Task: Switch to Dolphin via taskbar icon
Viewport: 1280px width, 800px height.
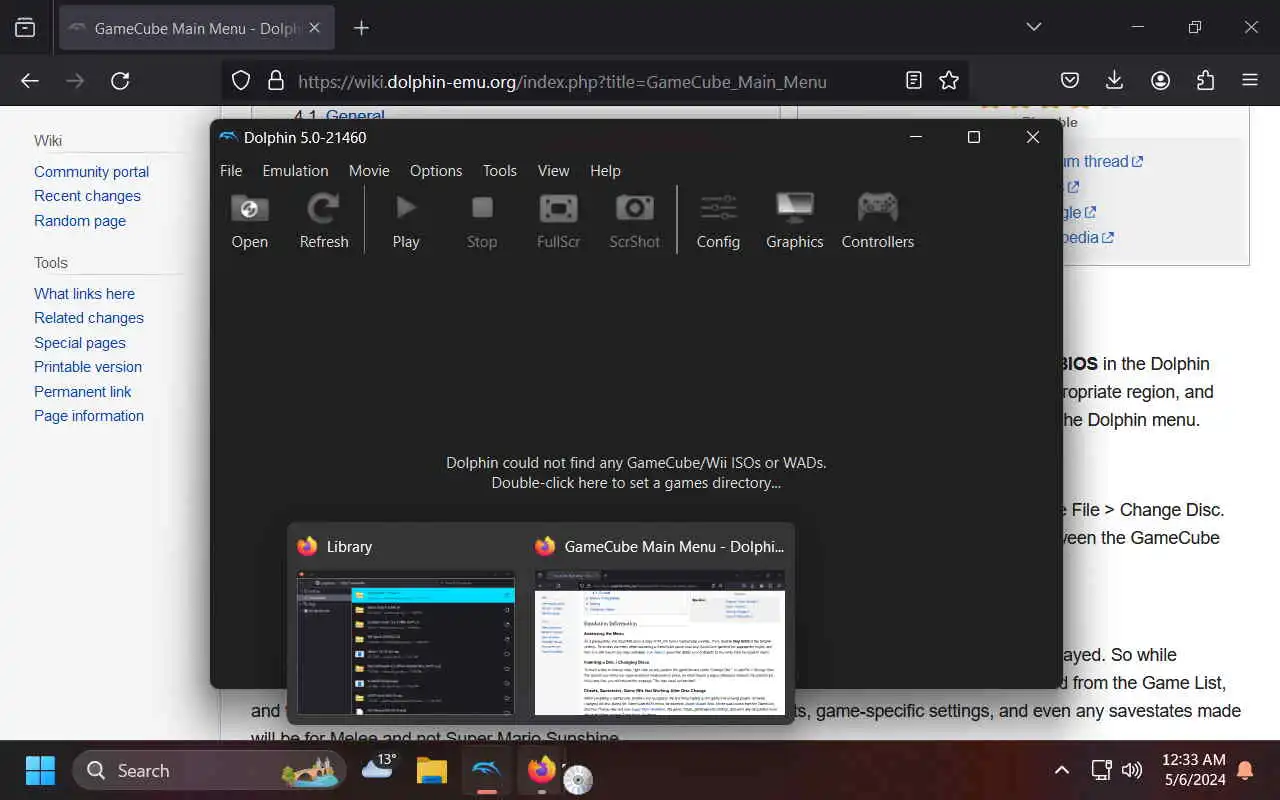Action: pyautogui.click(x=486, y=770)
